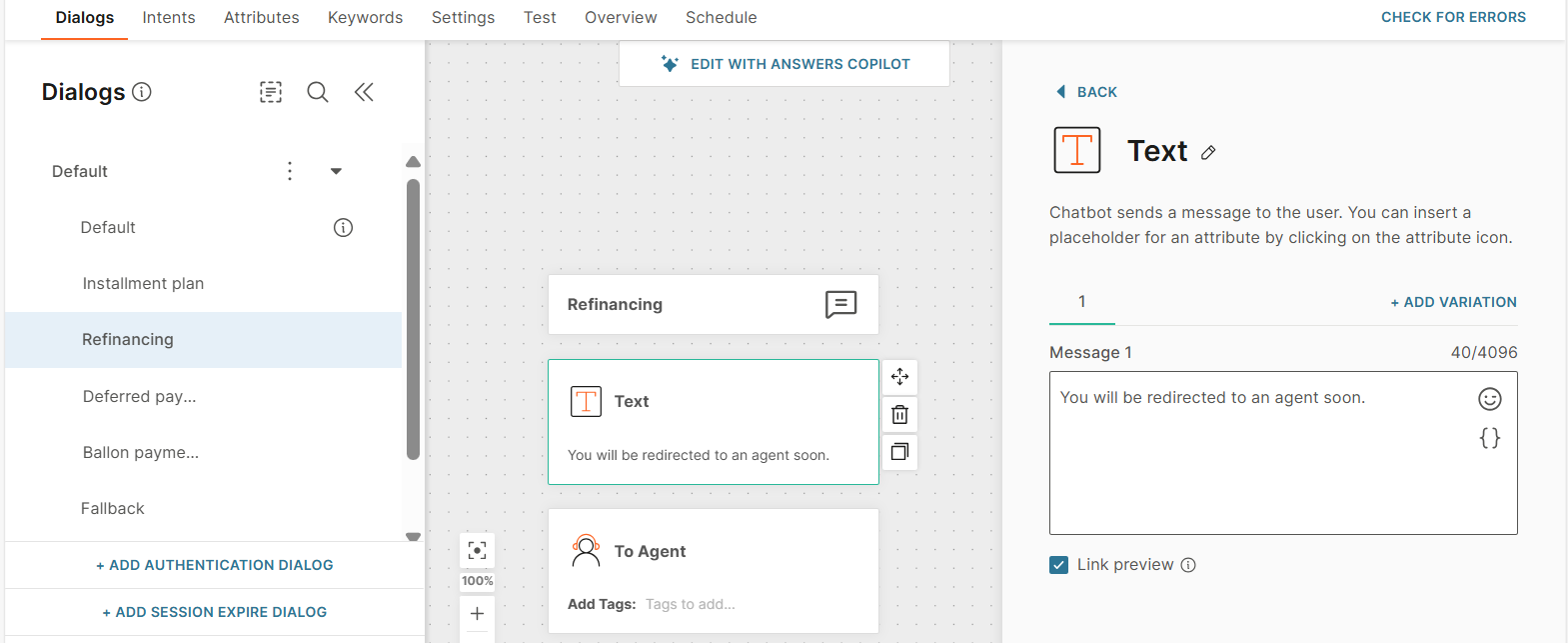Switch to the Dialogs tab
1568x643 pixels.
click(85, 18)
